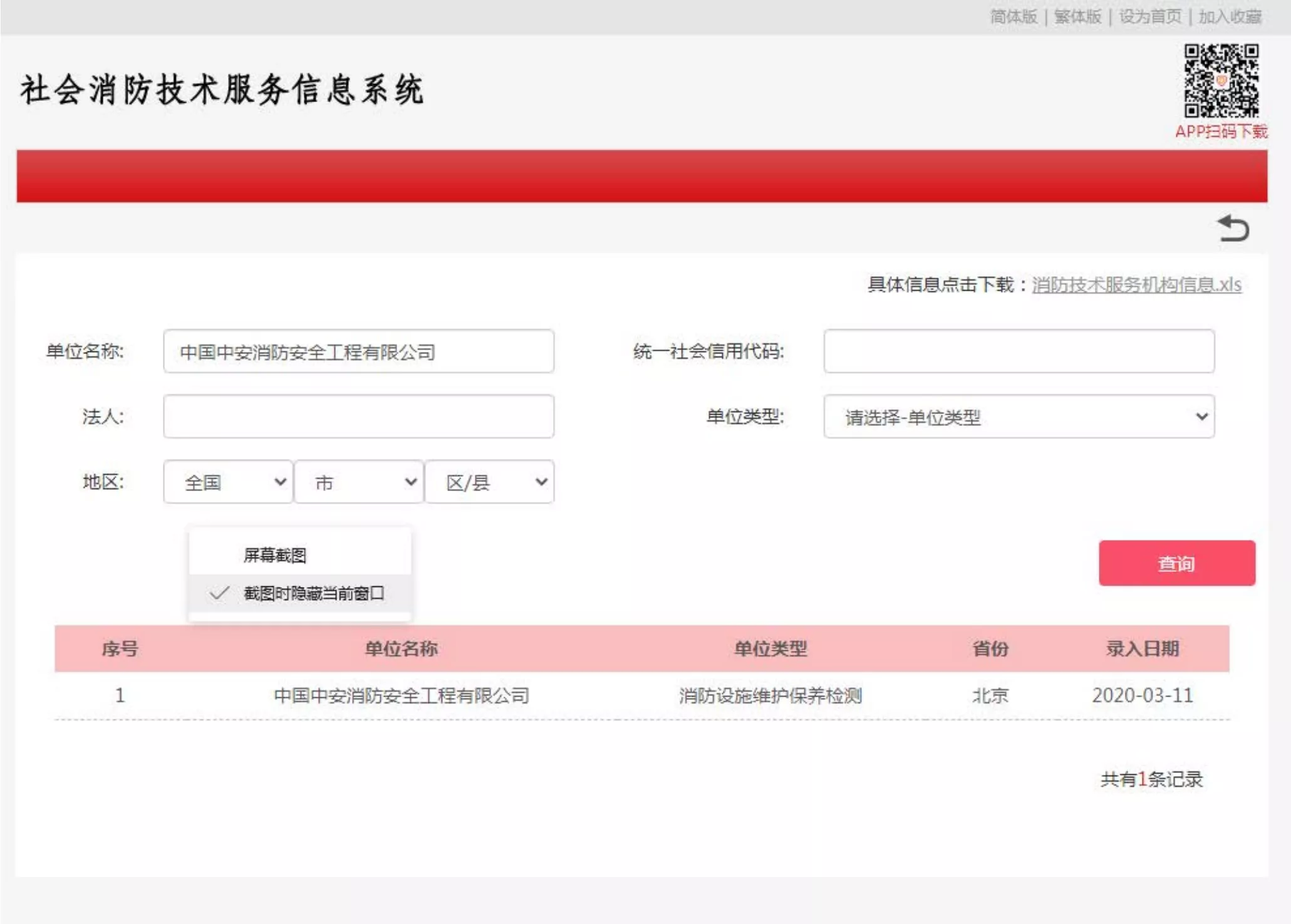Expand the 市 city dropdown

(358, 482)
